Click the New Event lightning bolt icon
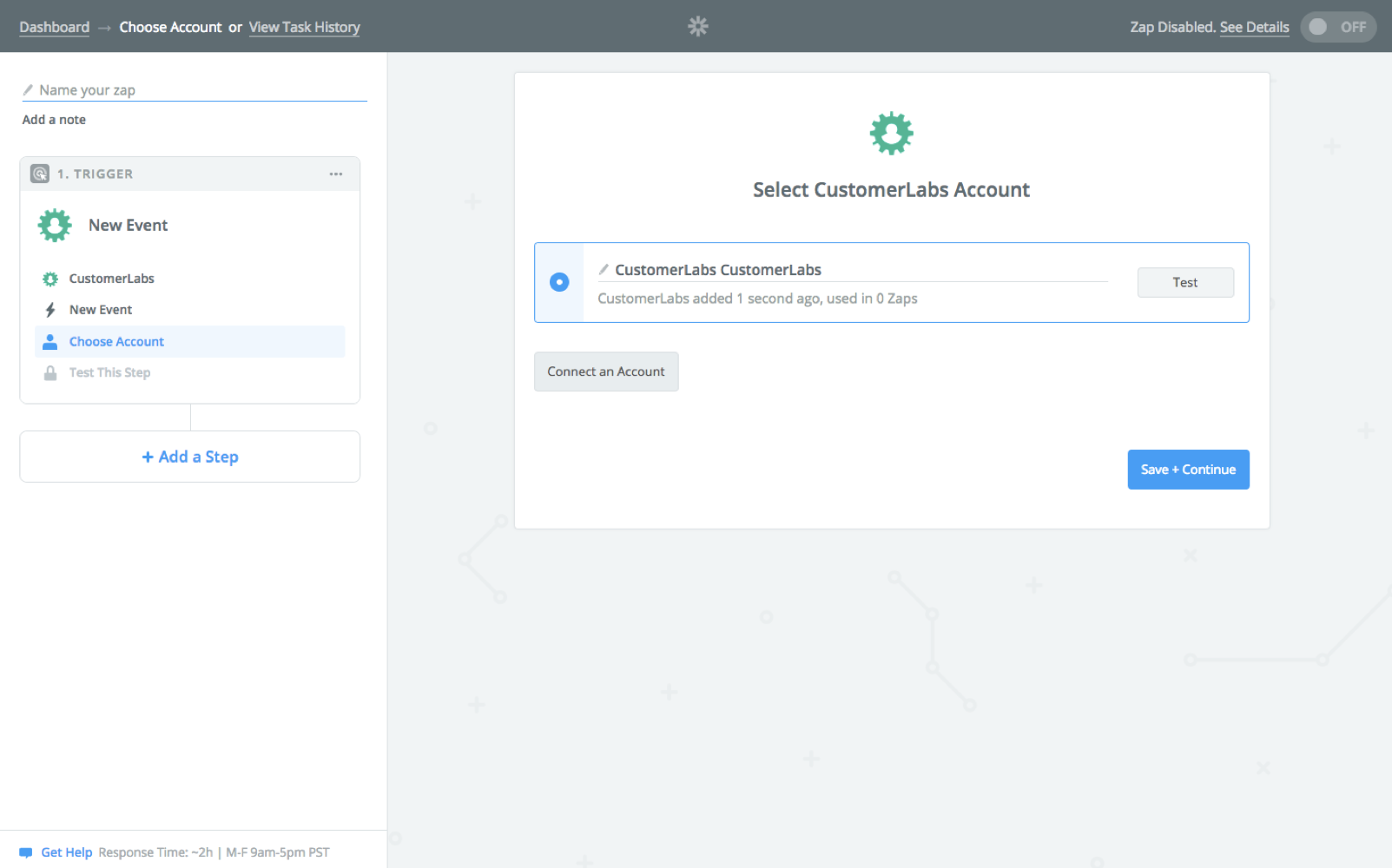This screenshot has width=1392, height=868. coord(50,309)
